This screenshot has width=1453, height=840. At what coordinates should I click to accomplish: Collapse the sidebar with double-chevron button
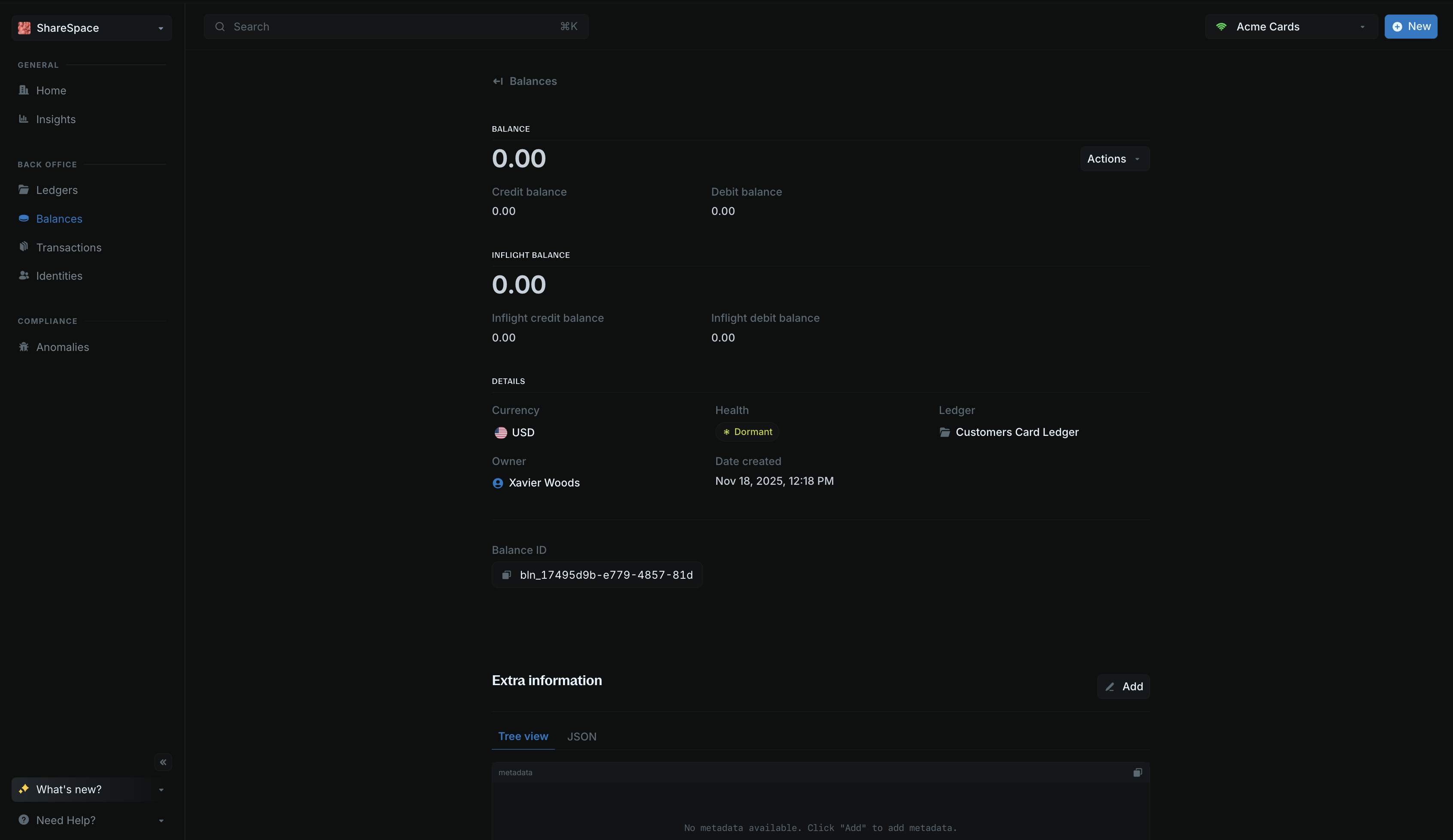tap(163, 762)
